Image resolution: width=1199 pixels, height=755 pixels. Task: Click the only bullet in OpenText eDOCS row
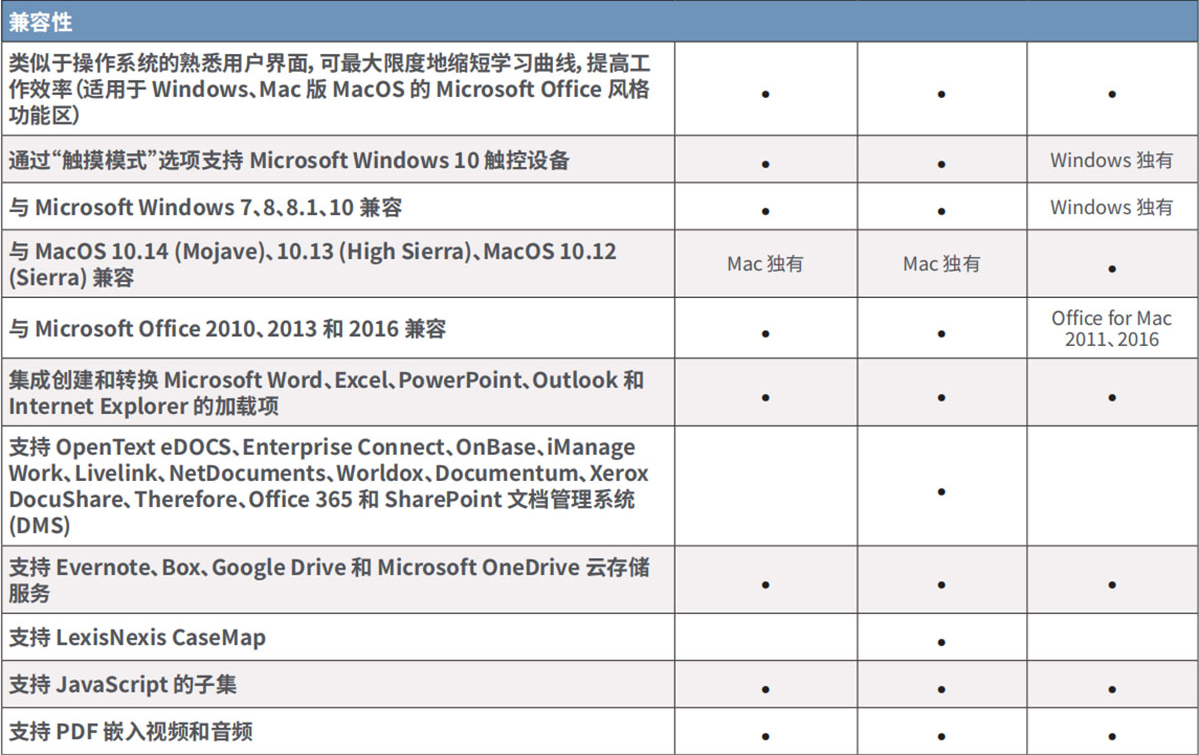click(941, 491)
